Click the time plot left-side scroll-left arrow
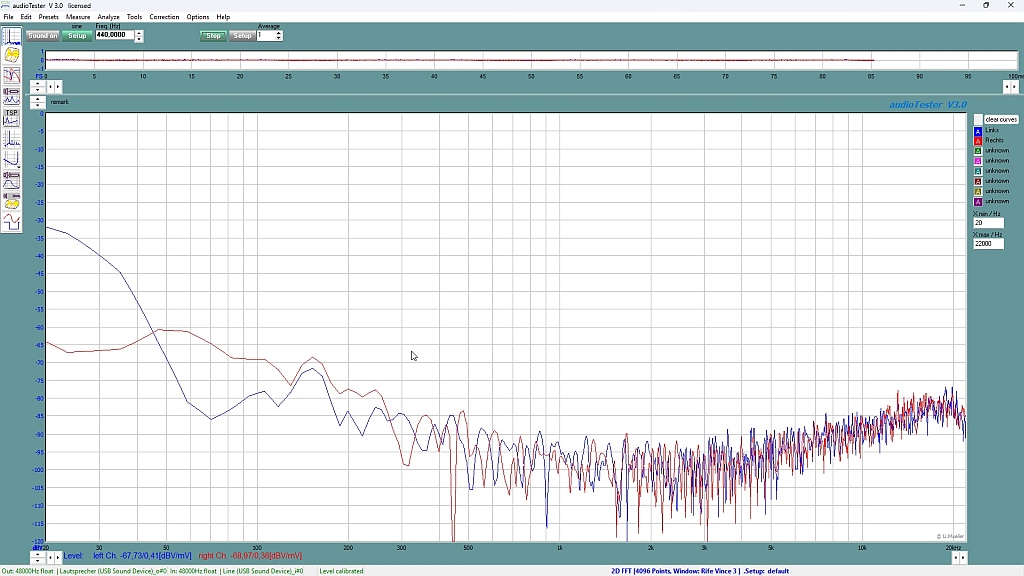Image resolution: width=1024 pixels, height=576 pixels. (50, 86)
